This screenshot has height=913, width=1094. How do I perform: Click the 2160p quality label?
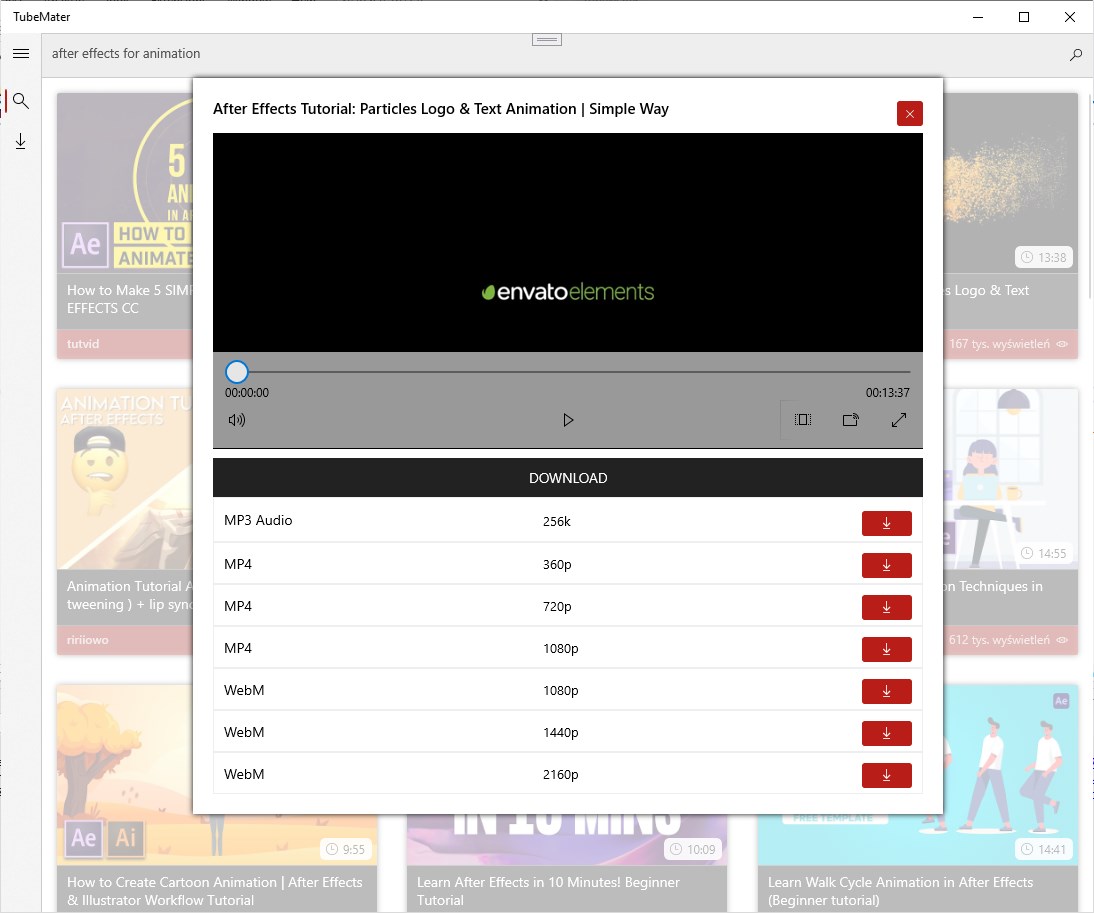(561, 774)
